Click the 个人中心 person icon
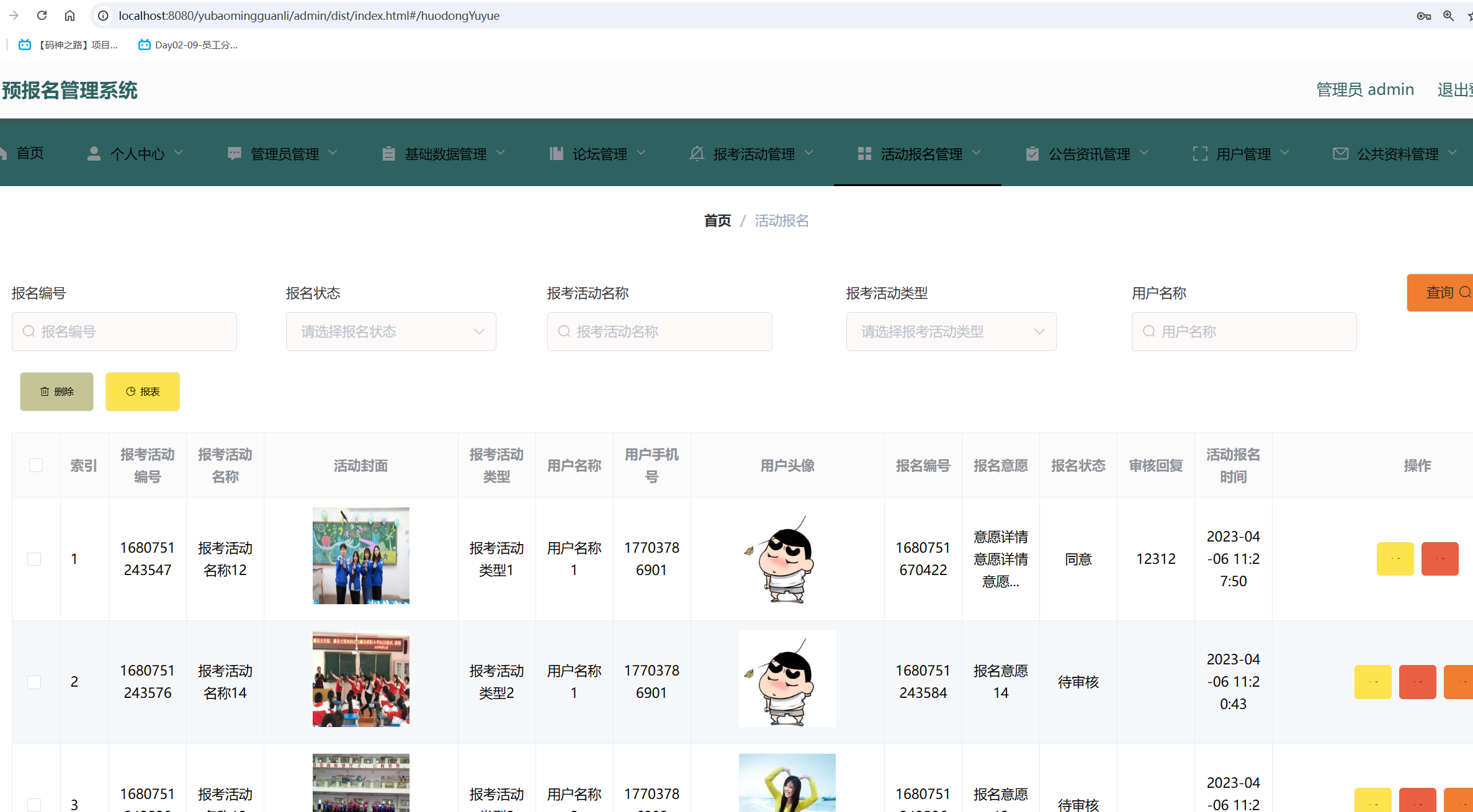The height and width of the screenshot is (812, 1473). pos(94,153)
